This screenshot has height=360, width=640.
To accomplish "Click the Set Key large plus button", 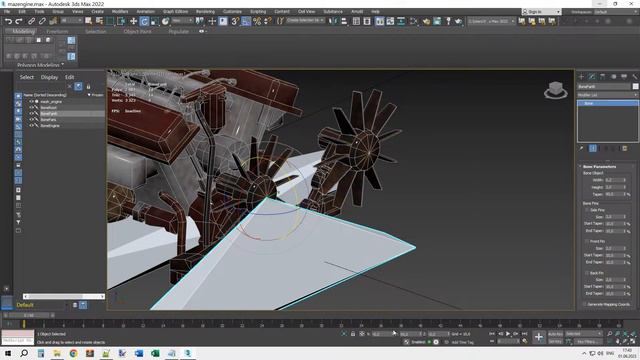I will click(539, 337).
